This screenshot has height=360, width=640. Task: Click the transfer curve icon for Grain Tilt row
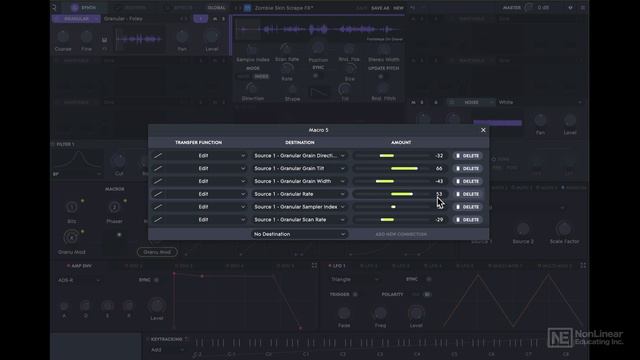click(158, 168)
